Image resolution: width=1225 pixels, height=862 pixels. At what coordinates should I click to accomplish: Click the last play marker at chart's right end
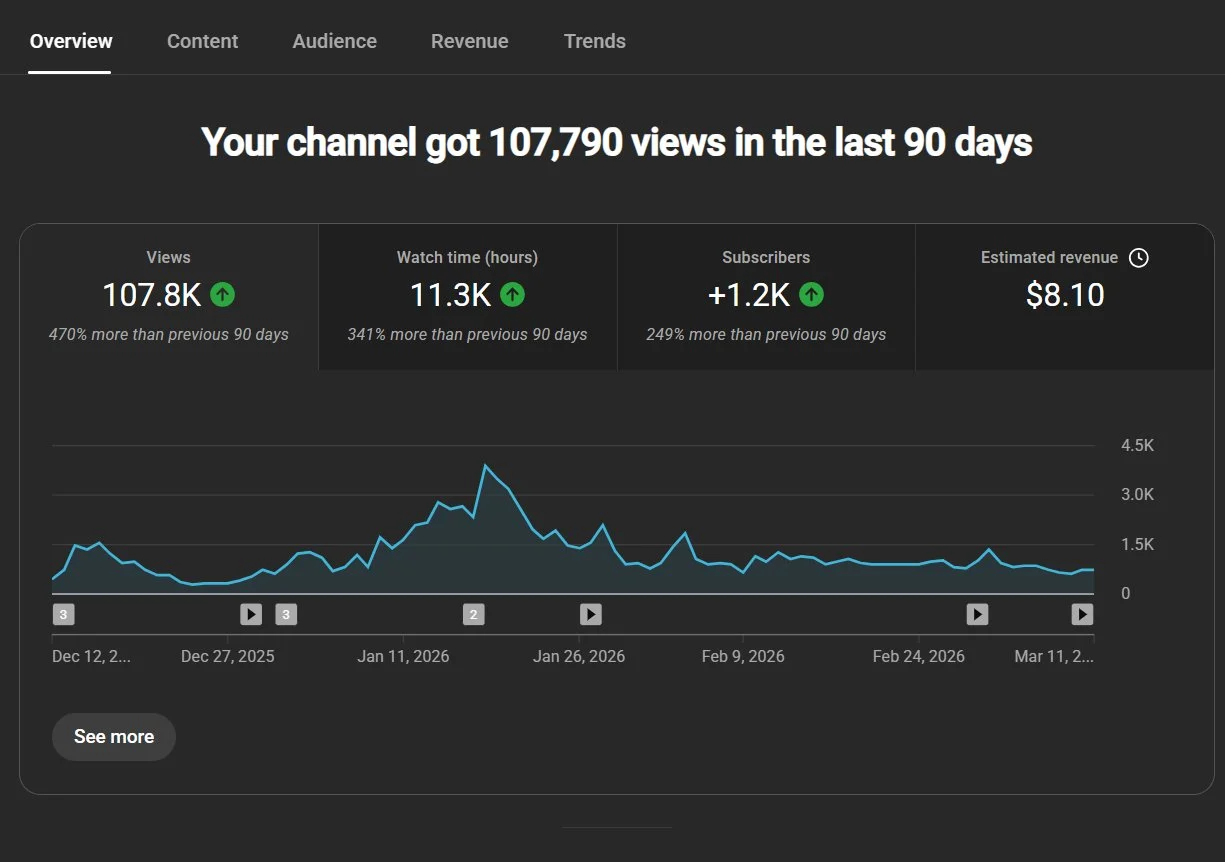coord(1082,614)
